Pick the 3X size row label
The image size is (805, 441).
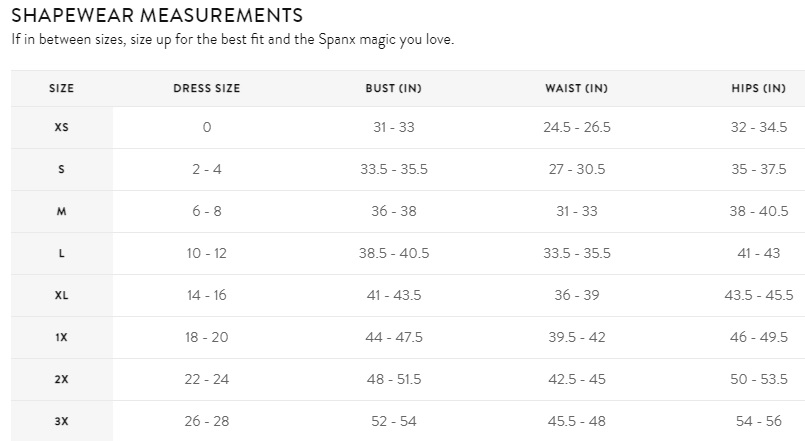coord(62,421)
